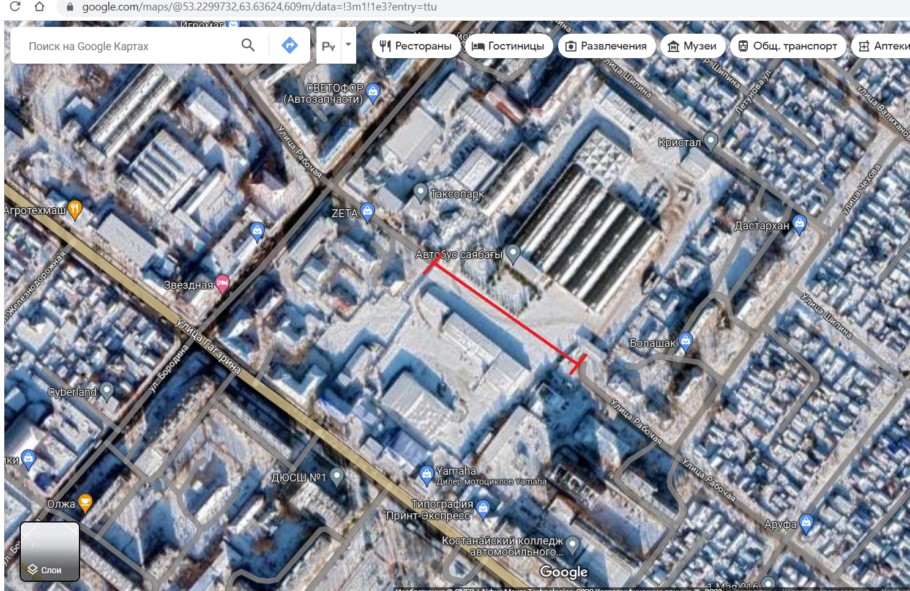This screenshot has height=591, width=910.
Task: Focus the Поиск на Google Картах field
Action: tap(125, 46)
